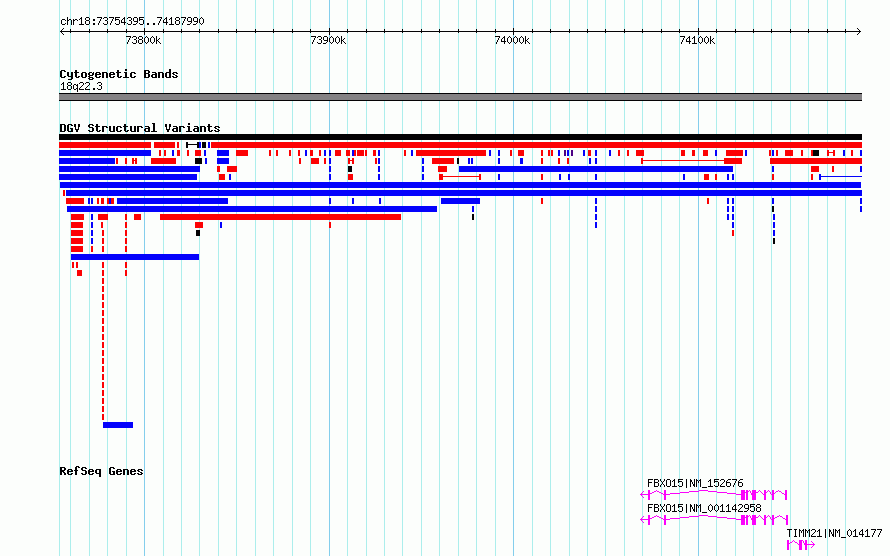Select the red thin-line variant above FBXO15

coord(691,161)
